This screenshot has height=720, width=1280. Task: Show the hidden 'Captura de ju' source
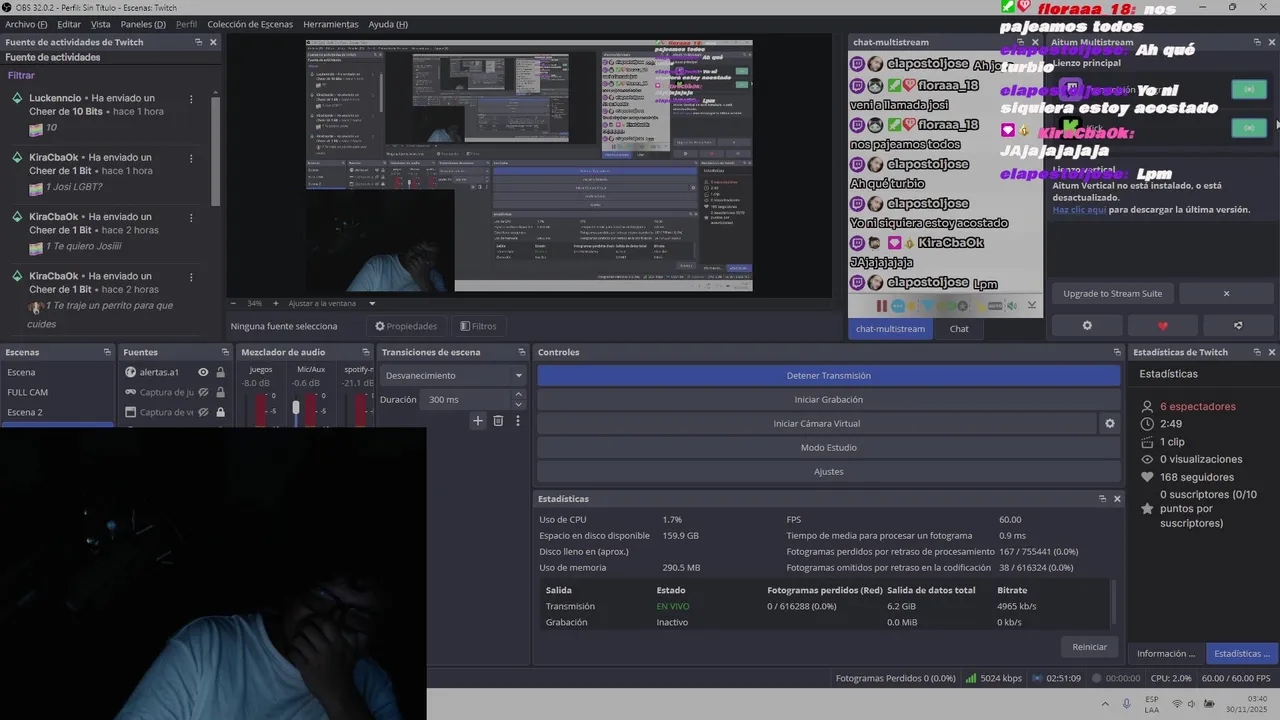203,392
